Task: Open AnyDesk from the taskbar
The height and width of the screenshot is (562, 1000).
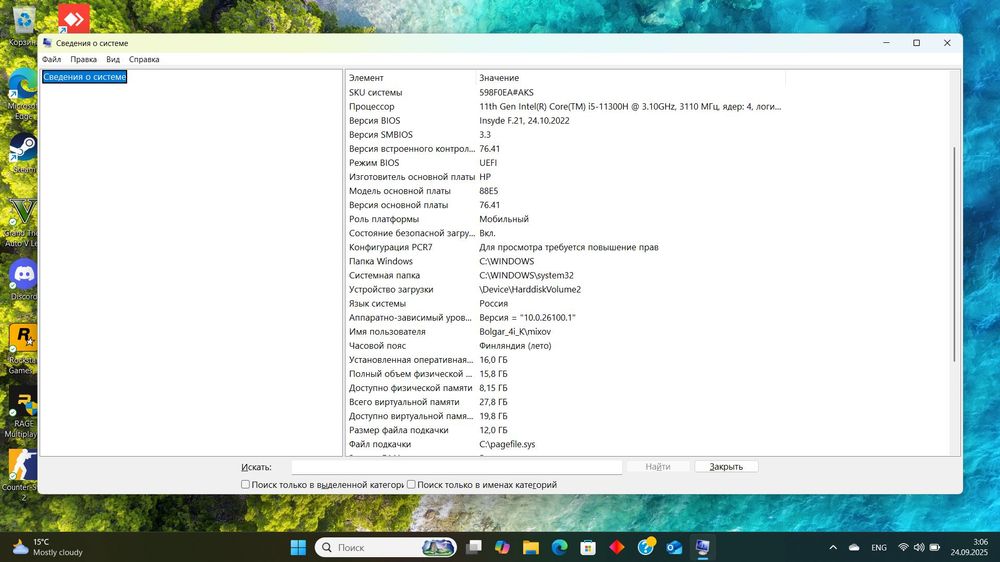Action: pyautogui.click(x=617, y=547)
